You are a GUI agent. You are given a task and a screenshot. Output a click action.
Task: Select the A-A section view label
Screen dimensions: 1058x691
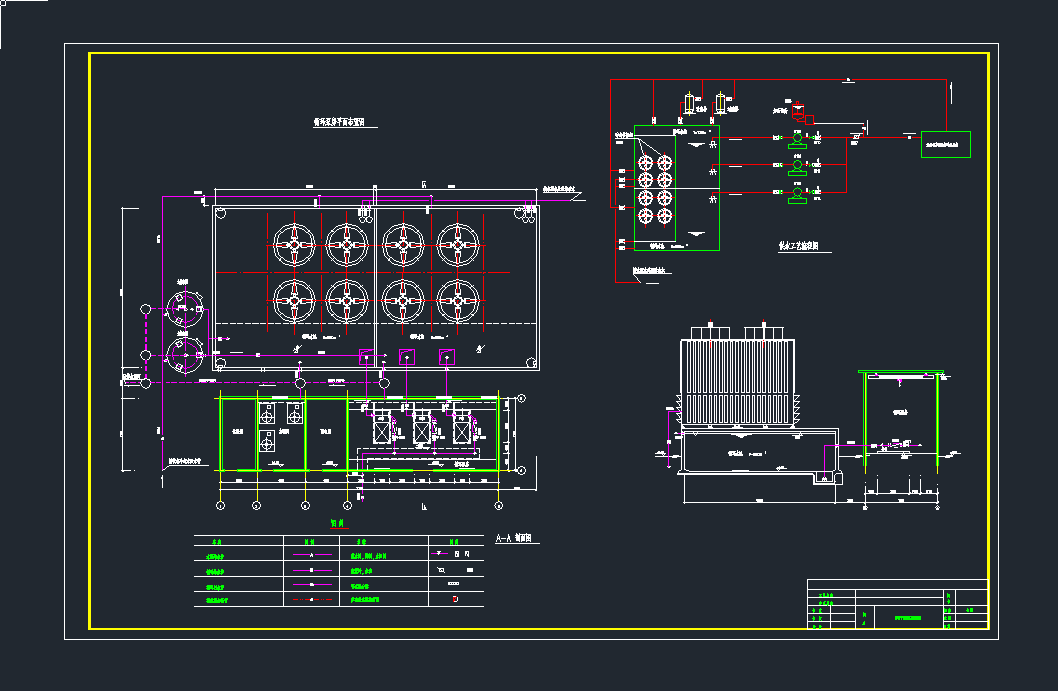[516, 539]
